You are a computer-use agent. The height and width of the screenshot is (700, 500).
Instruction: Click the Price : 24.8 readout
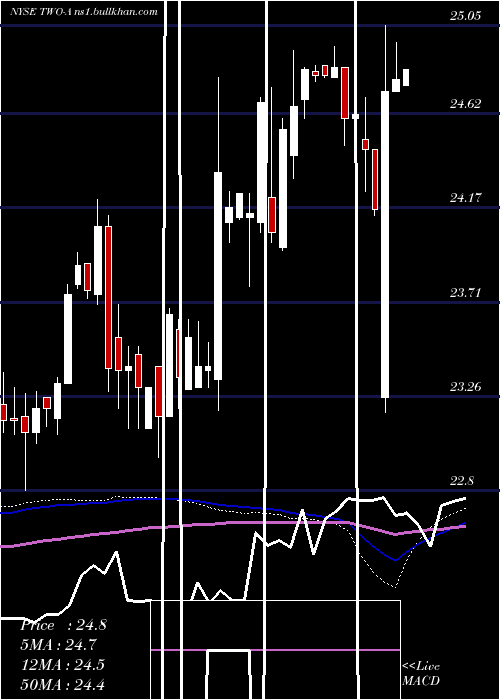(x=63, y=625)
